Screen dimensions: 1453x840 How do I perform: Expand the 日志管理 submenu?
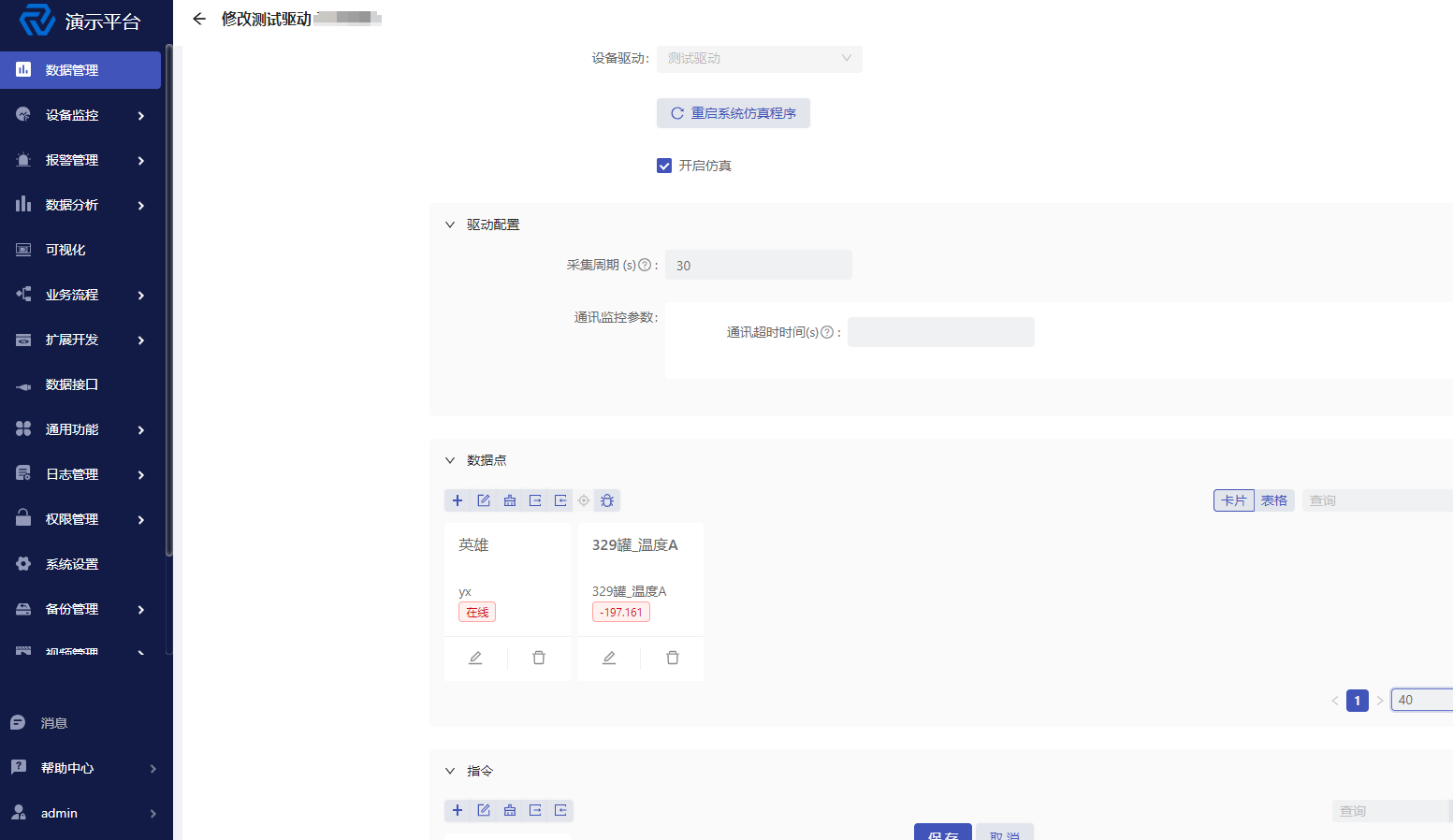tap(140, 474)
